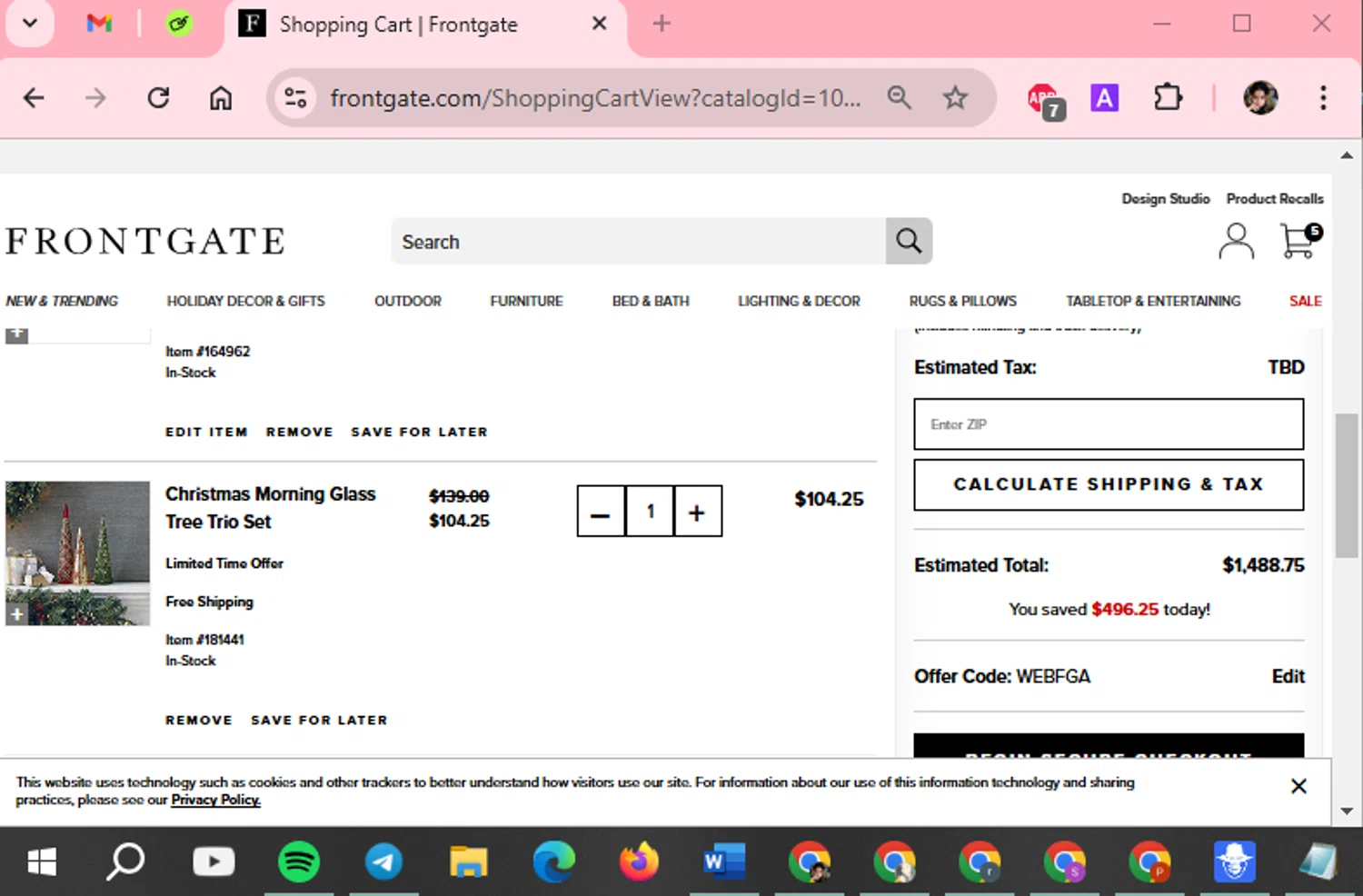
Task: Close the Shopping Cart Frontgate tab
Action: pyautogui.click(x=599, y=24)
